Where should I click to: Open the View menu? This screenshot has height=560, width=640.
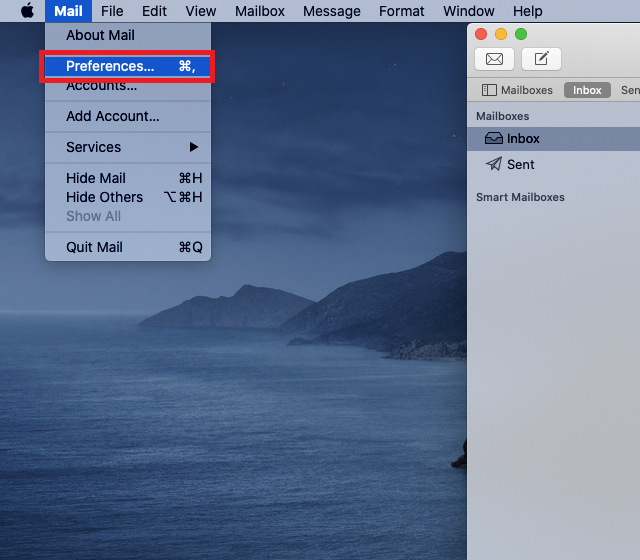(x=200, y=11)
